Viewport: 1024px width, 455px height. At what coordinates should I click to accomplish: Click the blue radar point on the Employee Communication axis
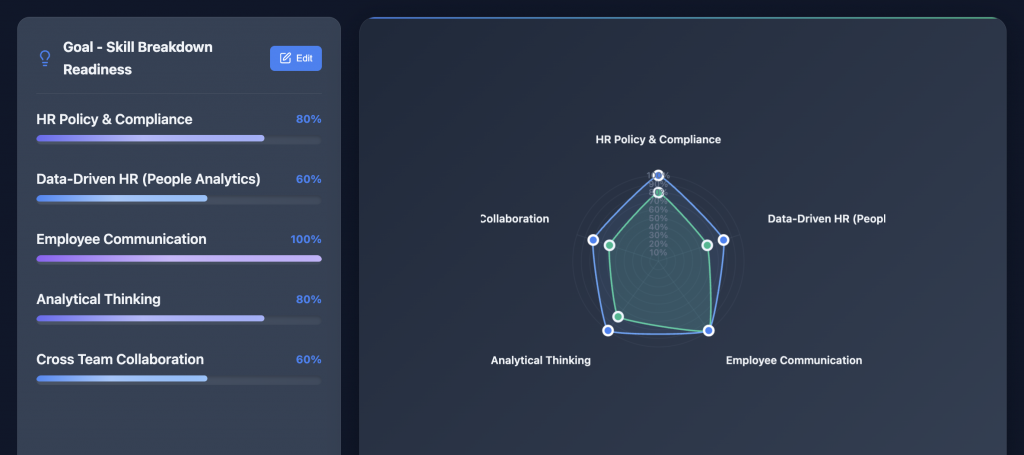tap(710, 330)
